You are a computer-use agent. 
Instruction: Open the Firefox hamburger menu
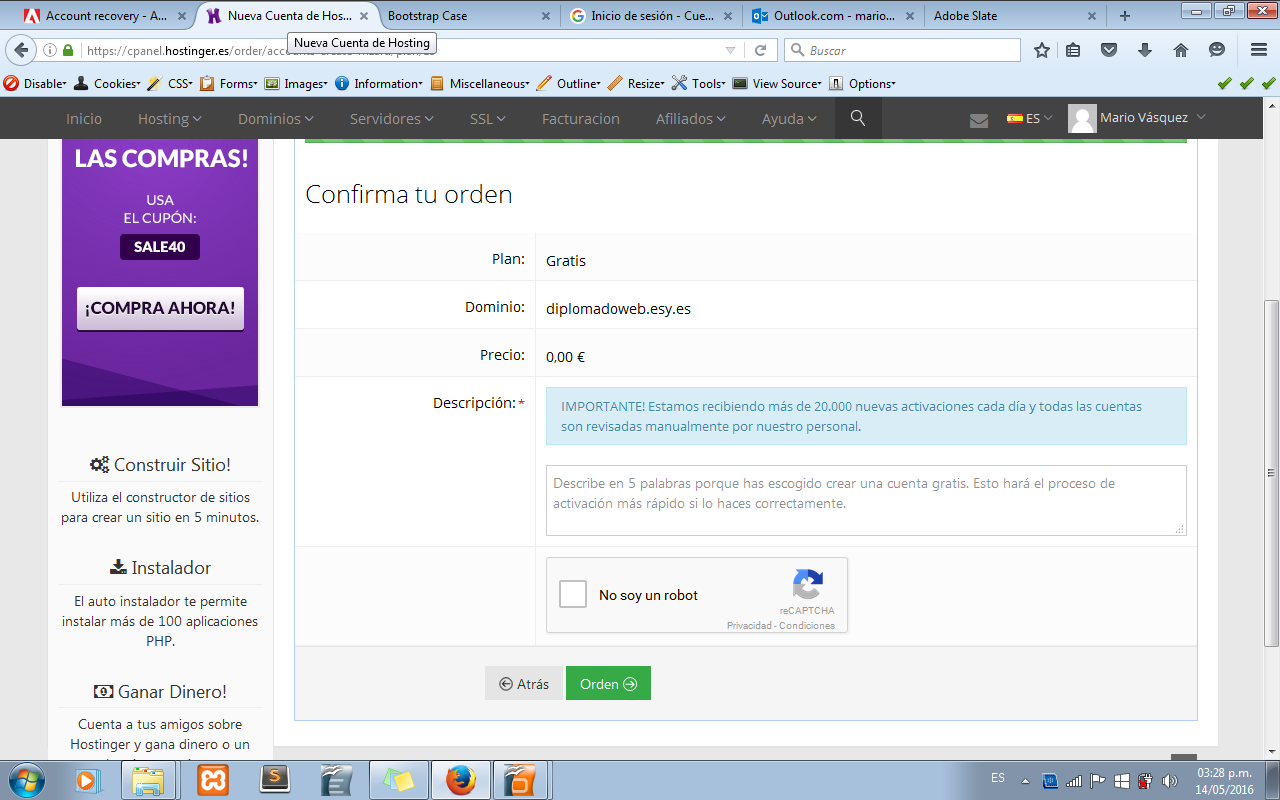[1259, 50]
